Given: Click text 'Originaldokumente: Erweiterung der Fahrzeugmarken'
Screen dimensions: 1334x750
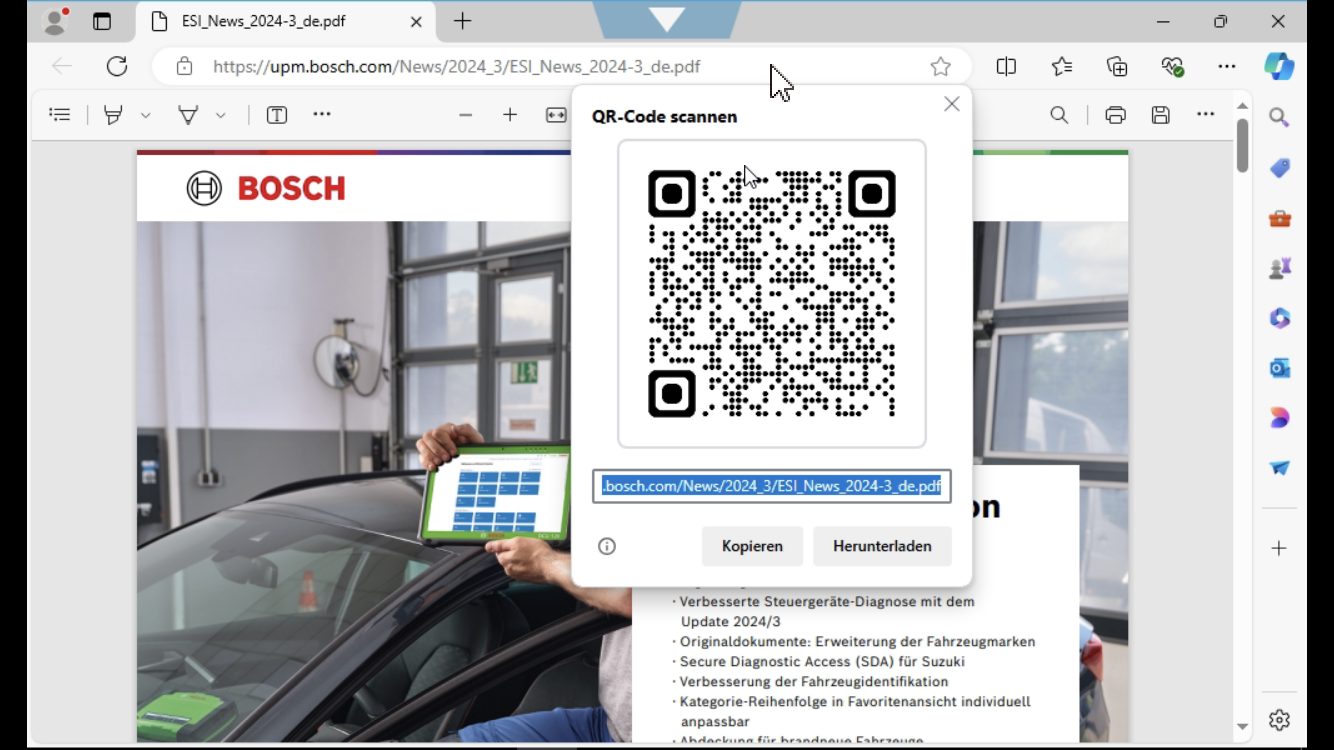Looking at the screenshot, I should 857,641.
